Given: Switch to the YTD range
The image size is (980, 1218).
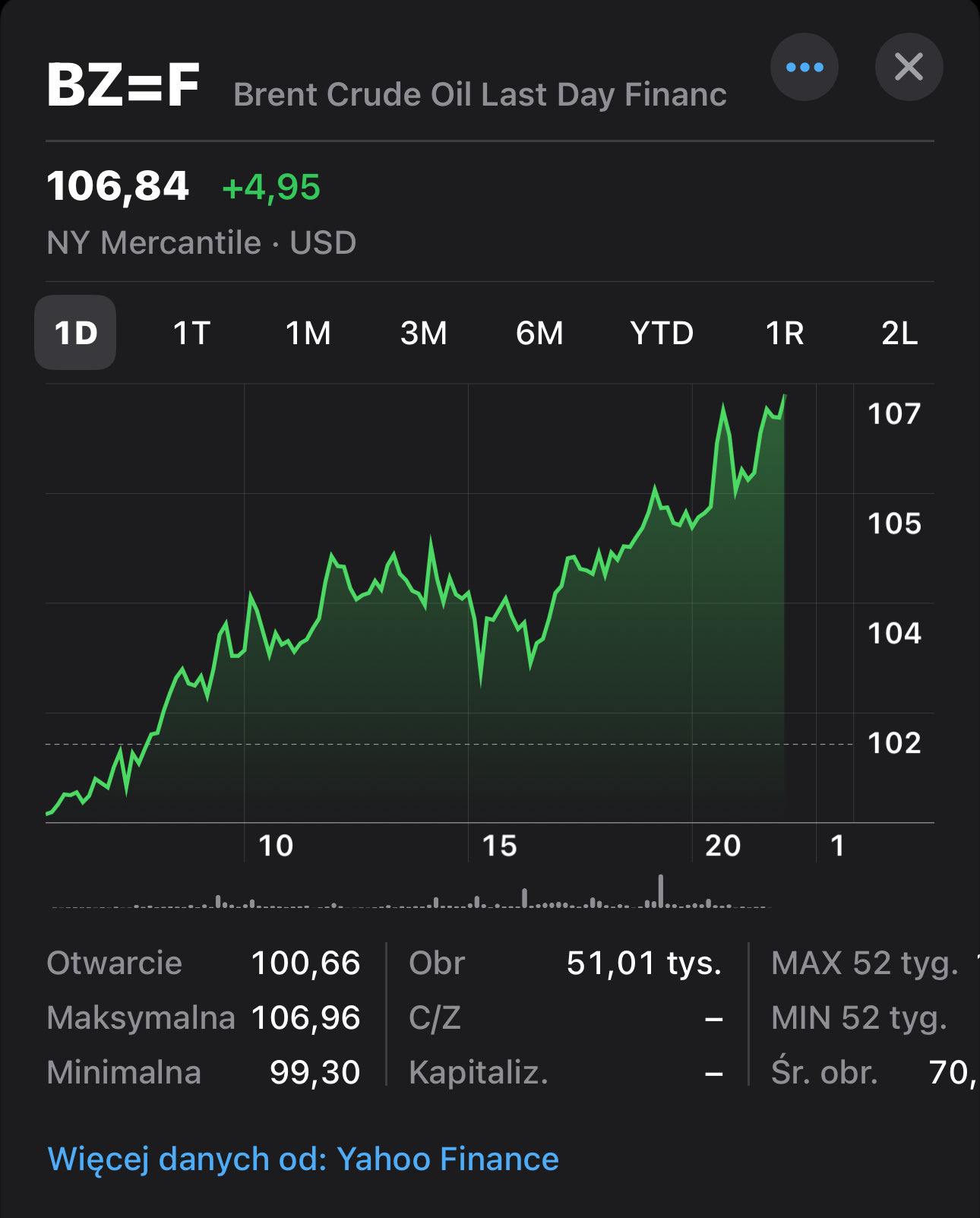Looking at the screenshot, I should [x=662, y=333].
